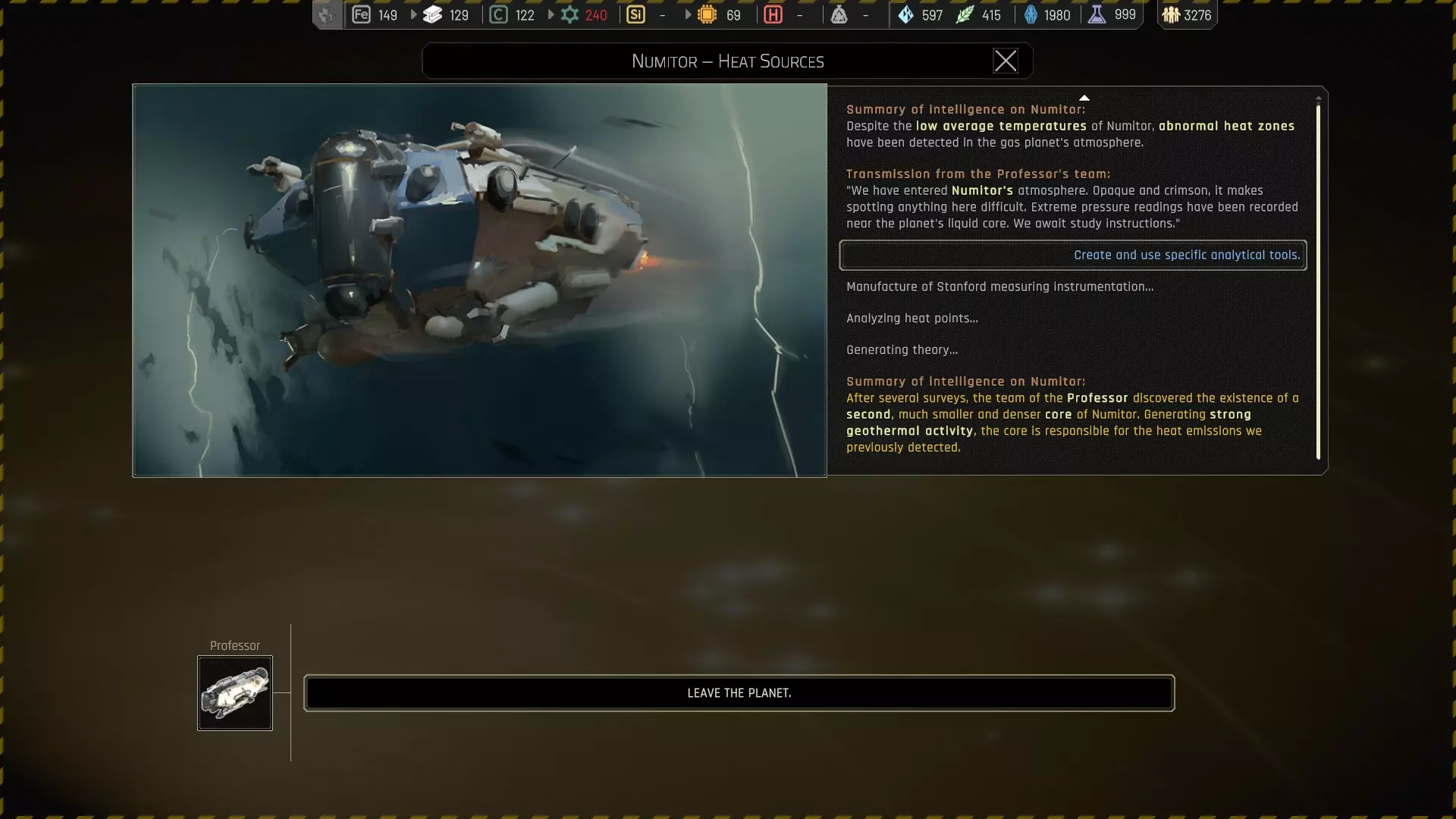Viewport: 1456px width, 819px height.
Task: Click the intelligence text panel scrollbar
Action: (x=1318, y=281)
